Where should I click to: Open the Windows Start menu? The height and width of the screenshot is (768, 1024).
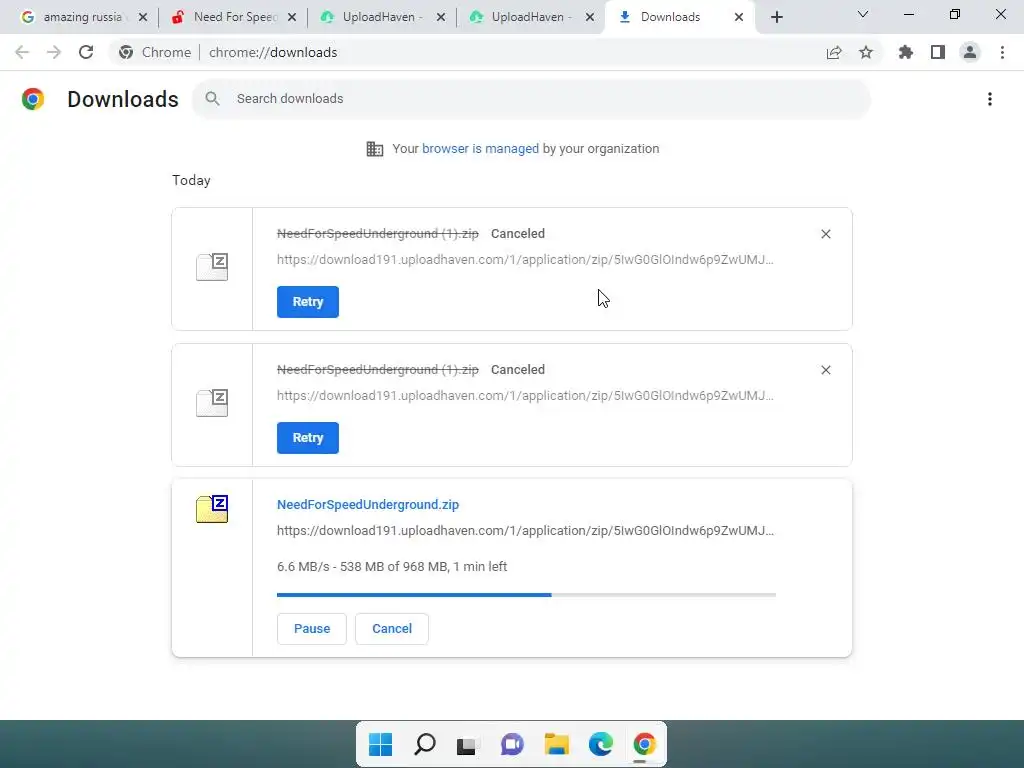coord(380,744)
